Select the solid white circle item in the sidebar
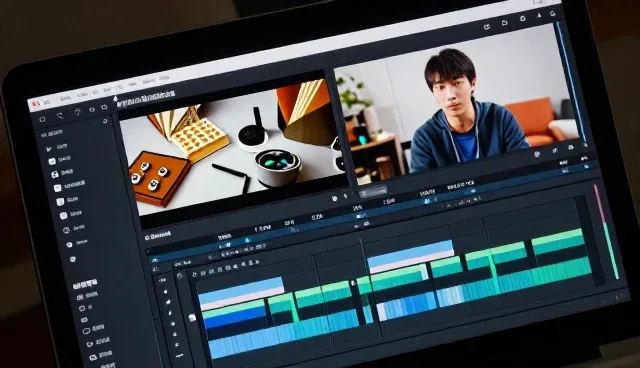640x368 pixels. tap(69, 245)
